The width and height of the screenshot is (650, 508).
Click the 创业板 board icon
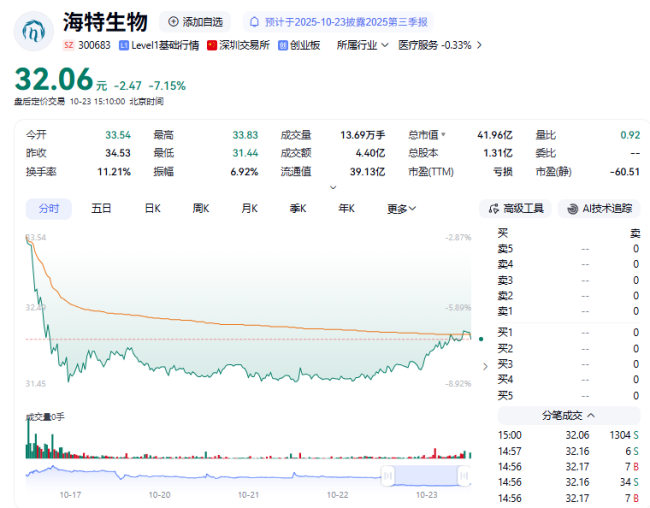point(284,45)
